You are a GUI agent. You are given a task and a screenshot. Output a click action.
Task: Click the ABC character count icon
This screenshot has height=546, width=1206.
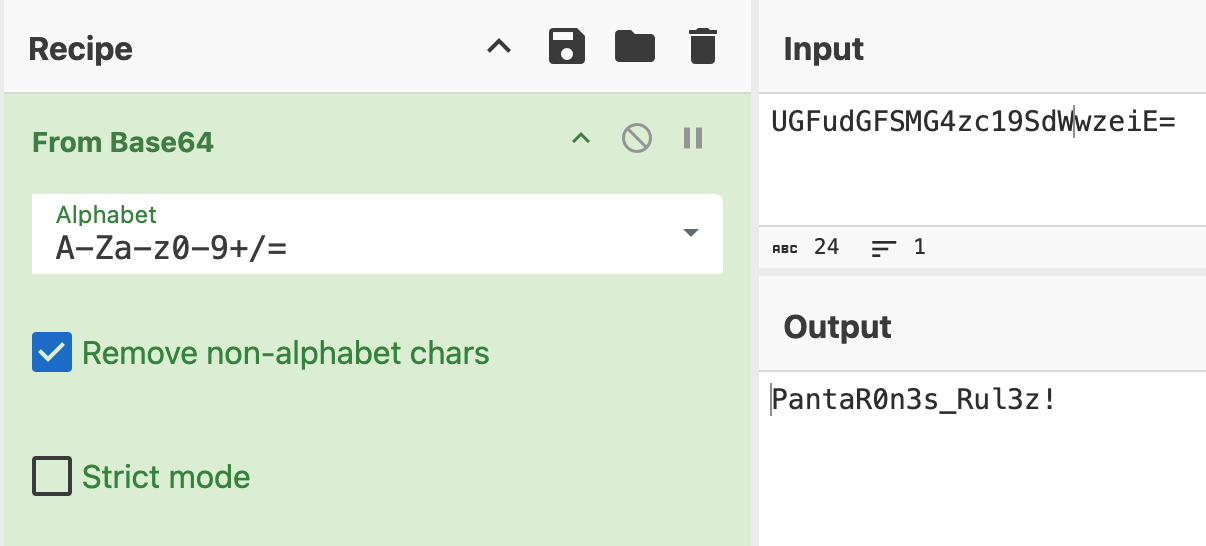pos(786,247)
